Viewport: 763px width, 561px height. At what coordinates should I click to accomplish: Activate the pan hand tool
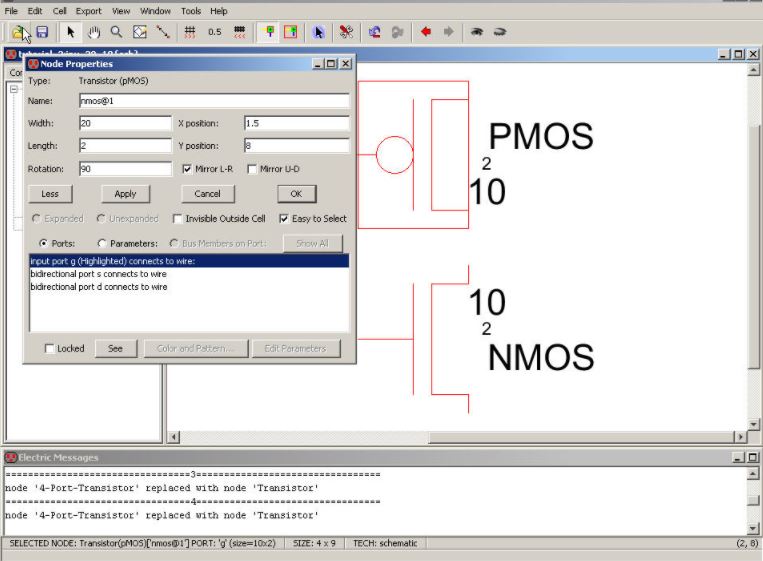click(95, 32)
